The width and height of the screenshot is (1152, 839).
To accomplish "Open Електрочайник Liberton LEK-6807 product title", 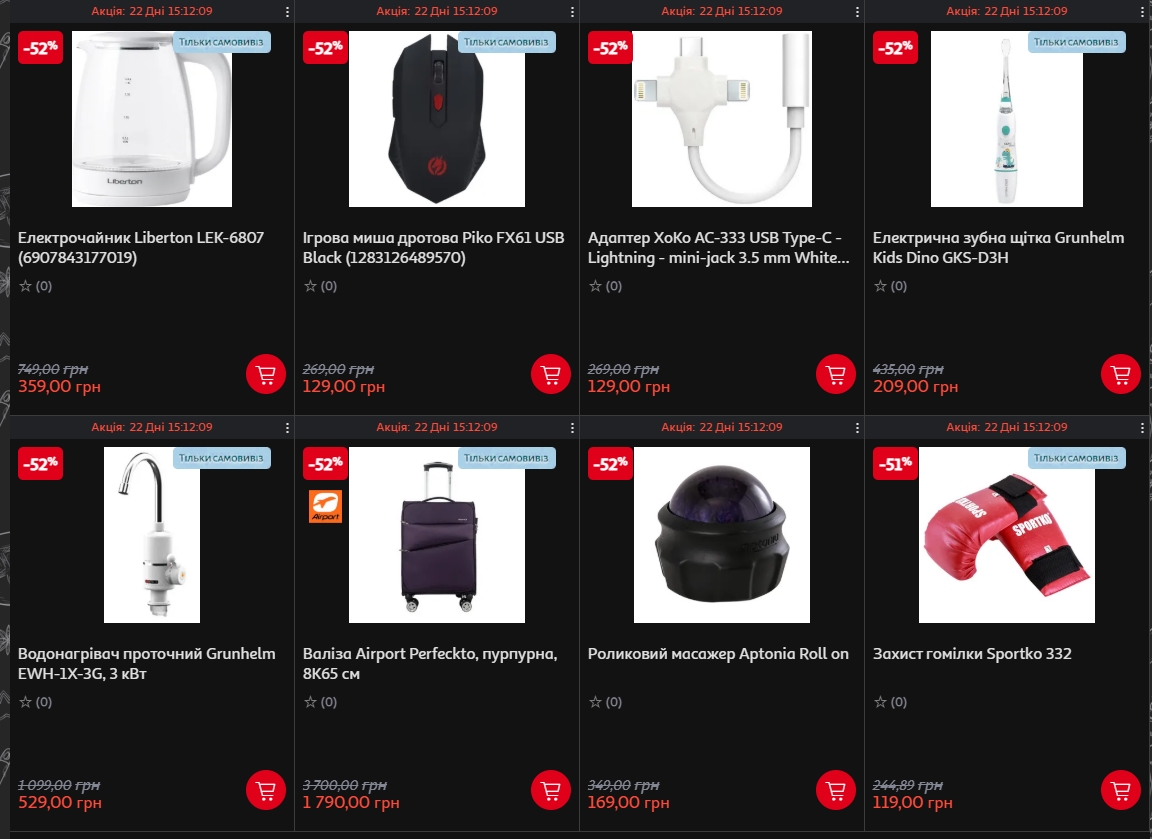I will [x=141, y=248].
